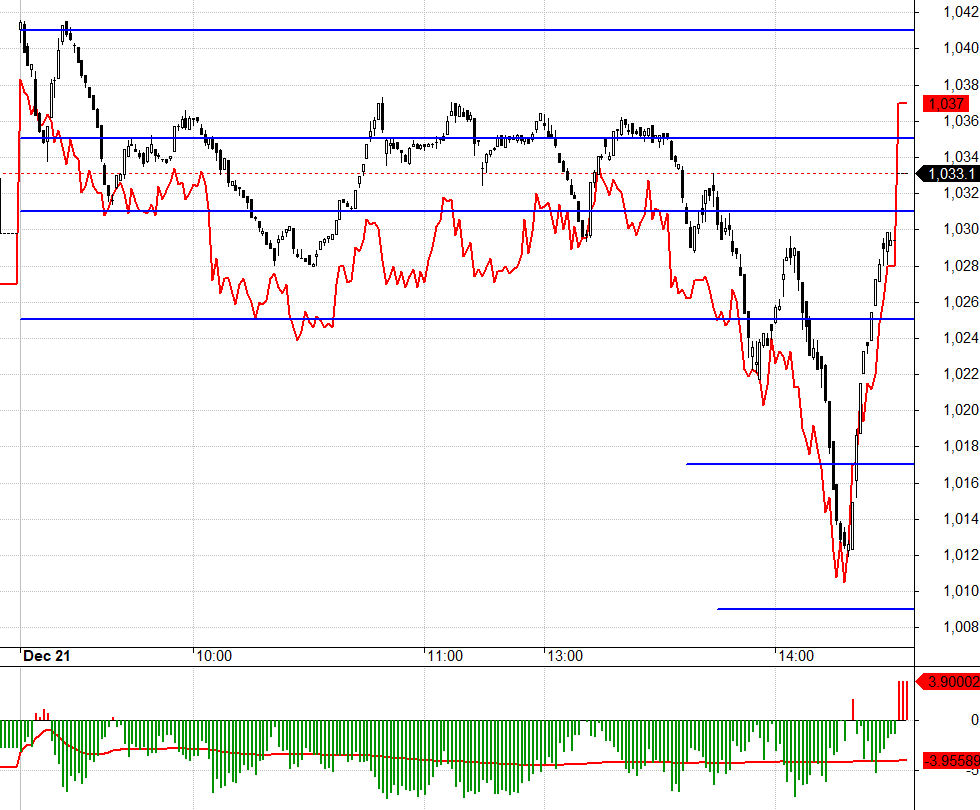Click the 13:00 time axis label
Viewport: 980px width, 810px height.
(565, 656)
